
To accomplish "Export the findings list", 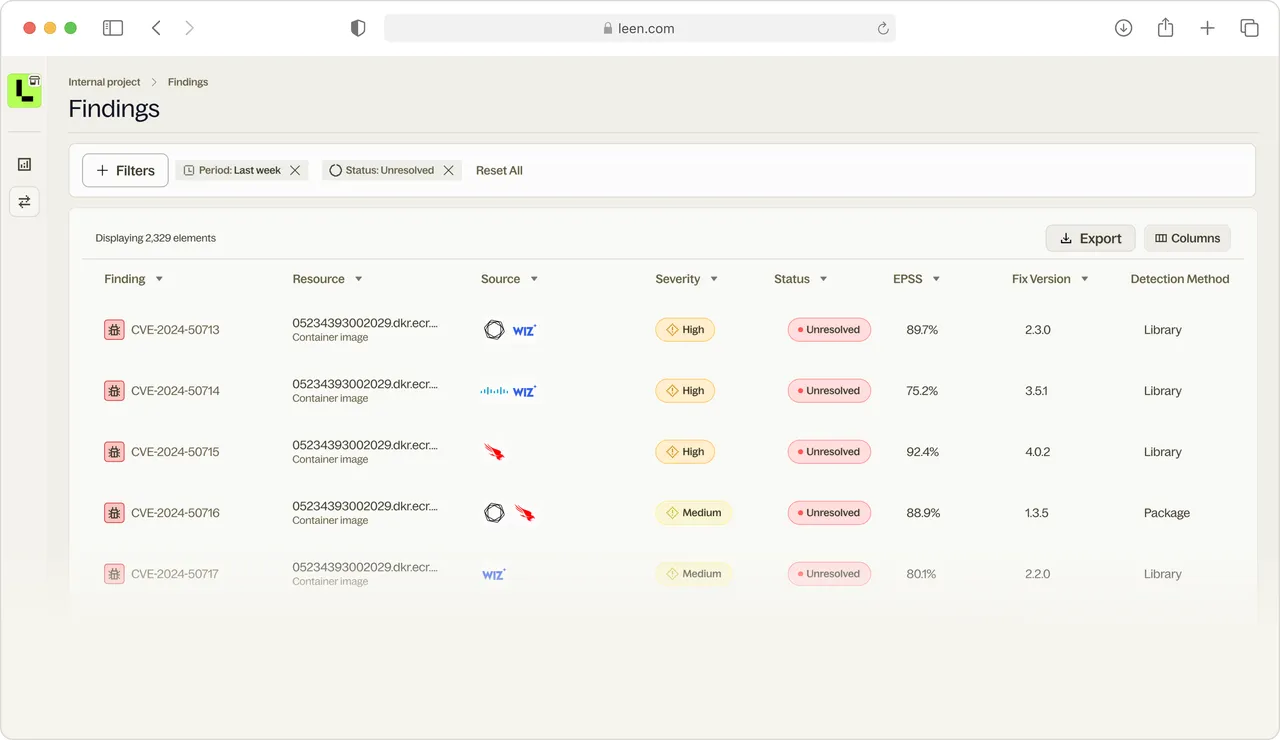I will click(1090, 238).
